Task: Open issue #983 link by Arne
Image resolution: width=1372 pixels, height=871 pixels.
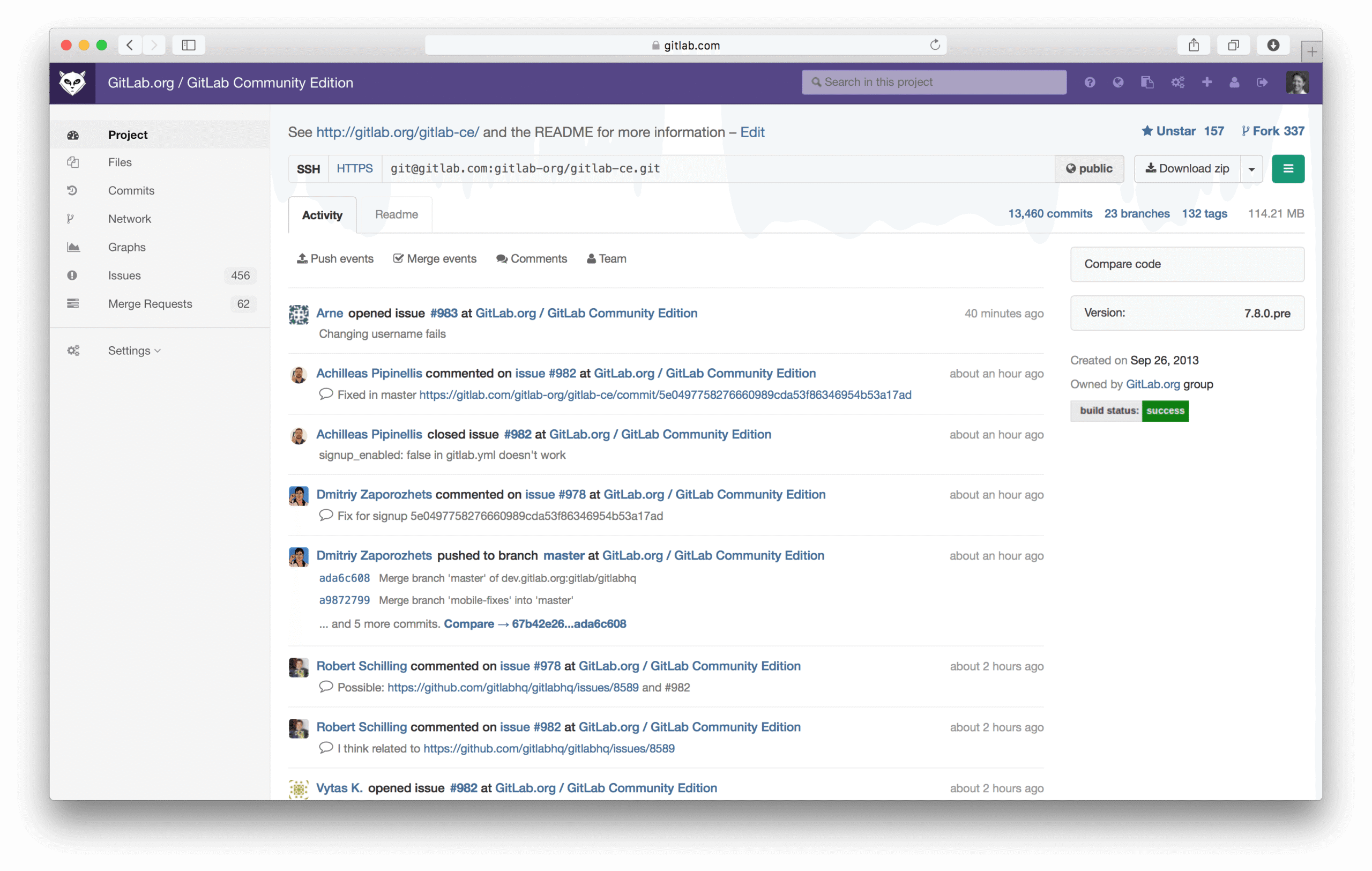Action: point(443,314)
